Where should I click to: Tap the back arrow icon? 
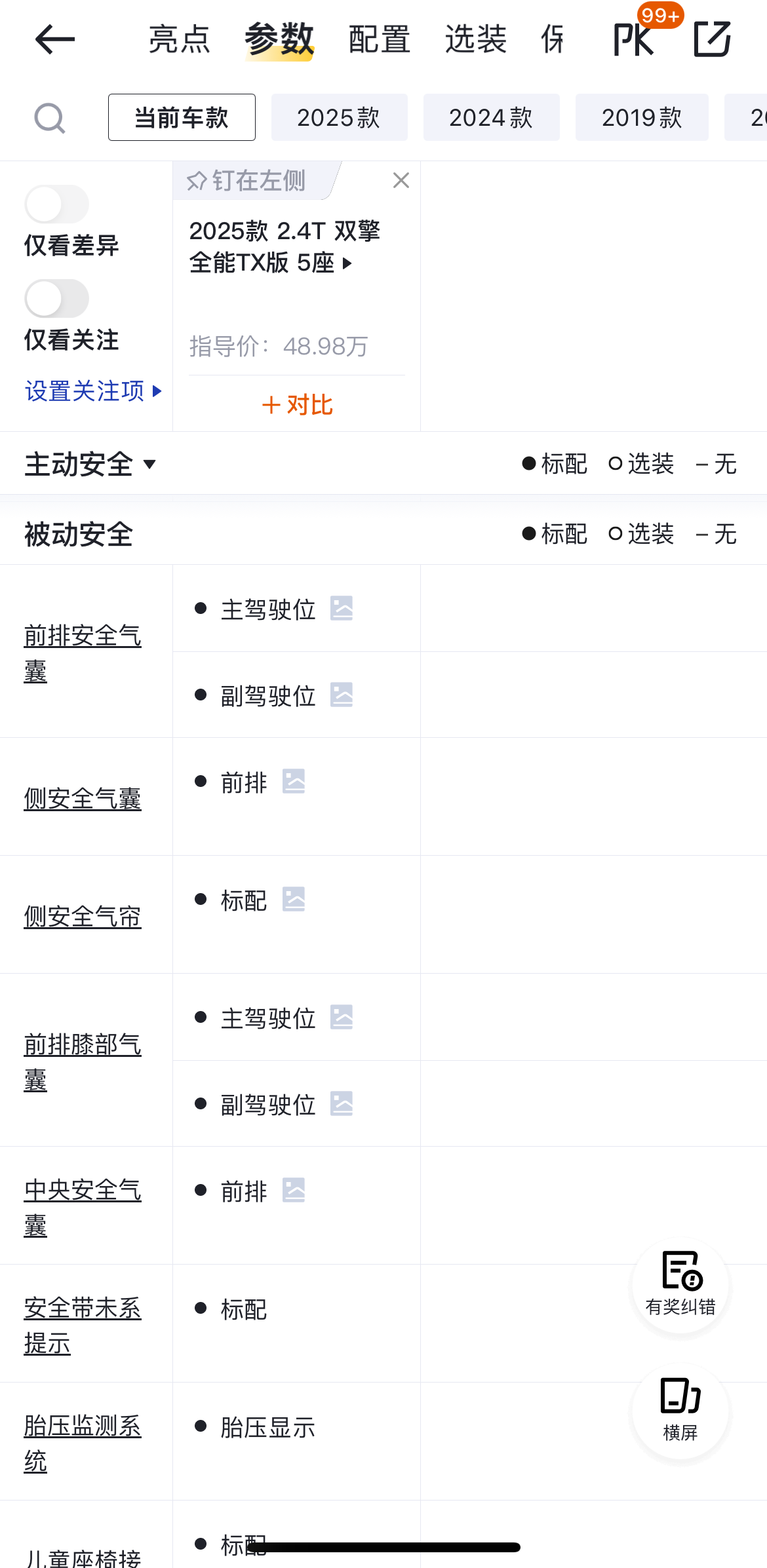(55, 39)
